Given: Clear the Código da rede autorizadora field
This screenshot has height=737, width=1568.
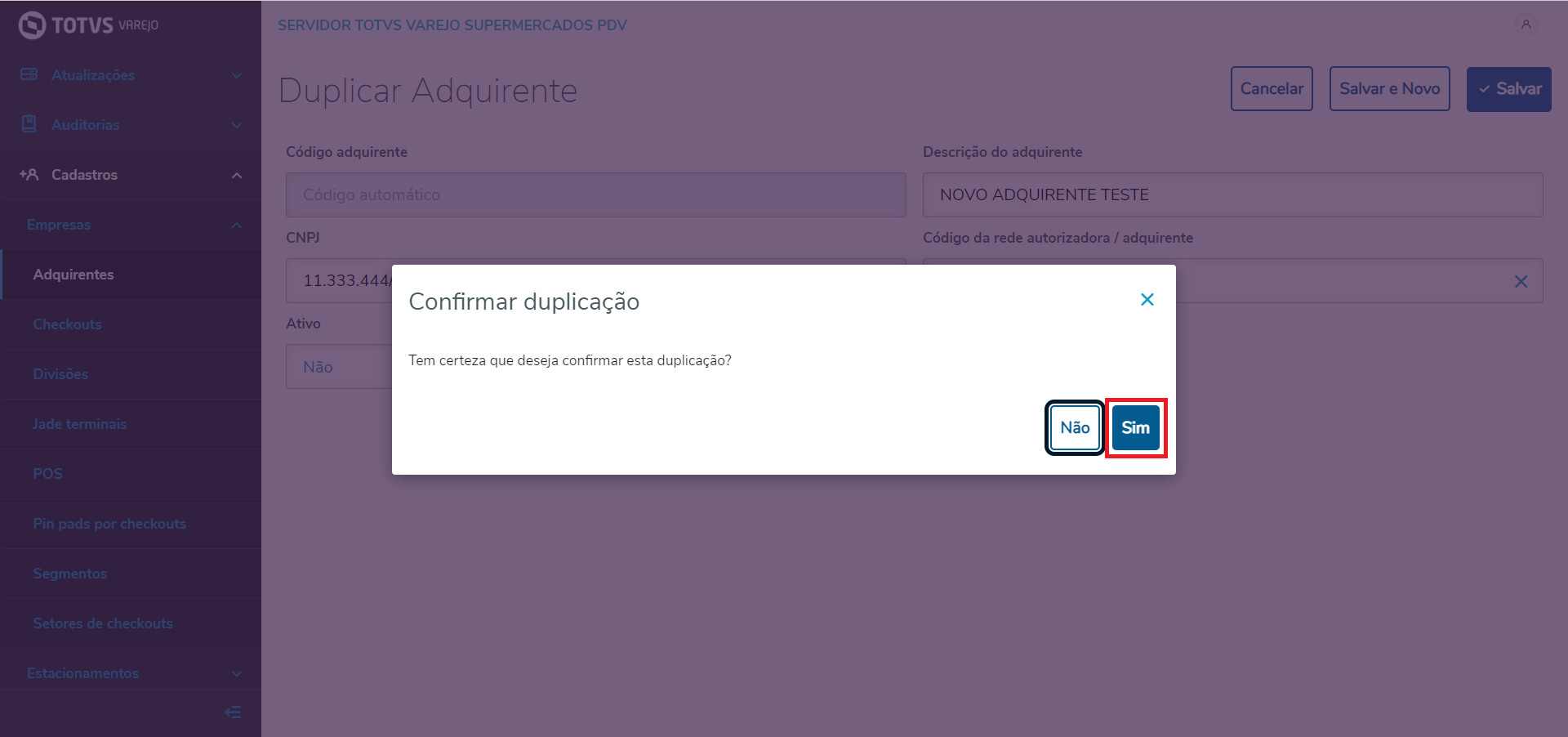Looking at the screenshot, I should 1521,281.
